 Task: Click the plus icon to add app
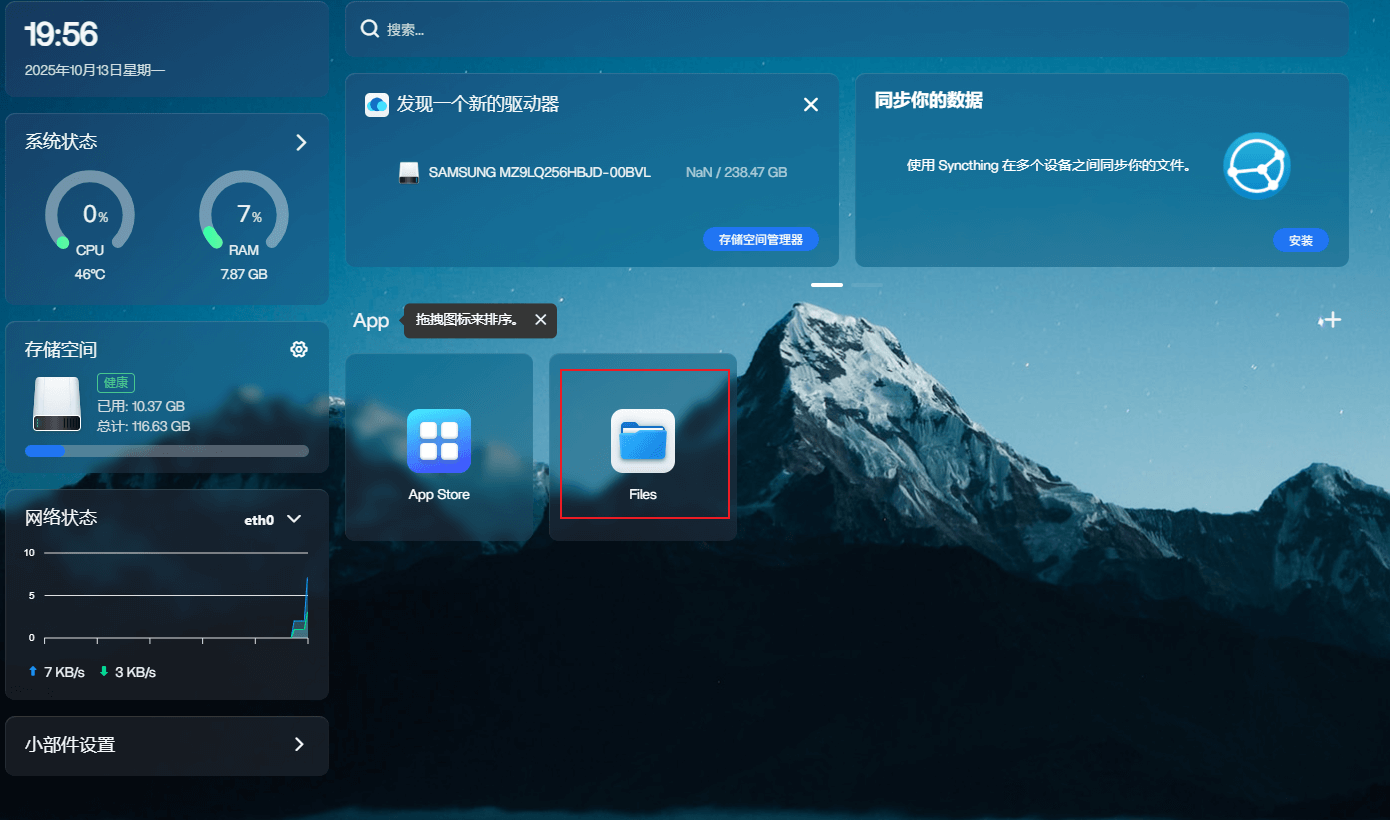[x=1330, y=320]
